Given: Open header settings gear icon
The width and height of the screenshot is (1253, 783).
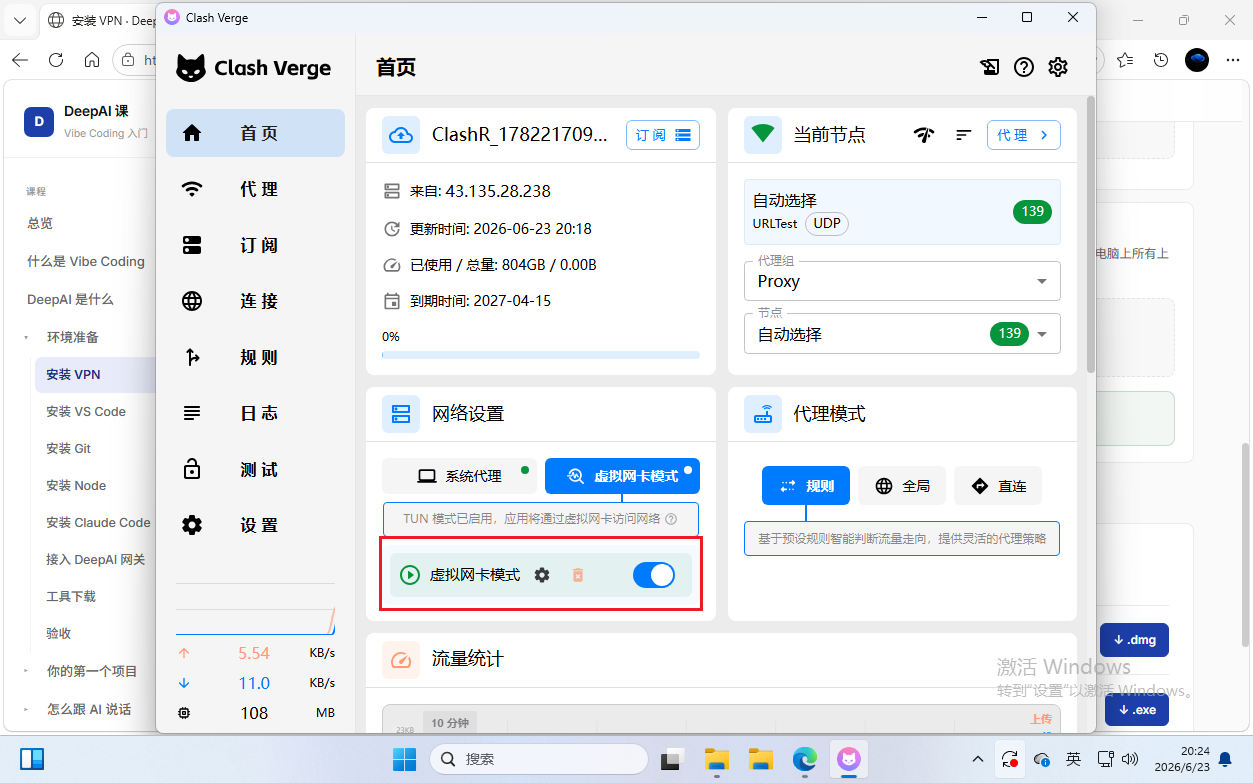Looking at the screenshot, I should 1058,67.
